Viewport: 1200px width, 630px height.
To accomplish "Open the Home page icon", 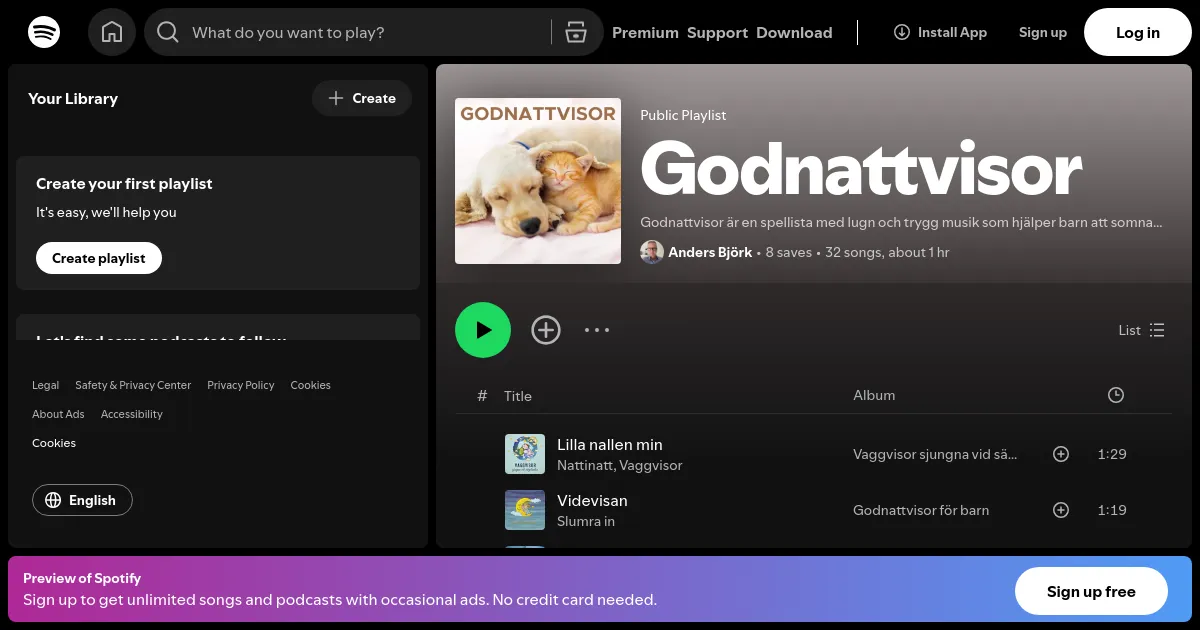I will coord(112,32).
